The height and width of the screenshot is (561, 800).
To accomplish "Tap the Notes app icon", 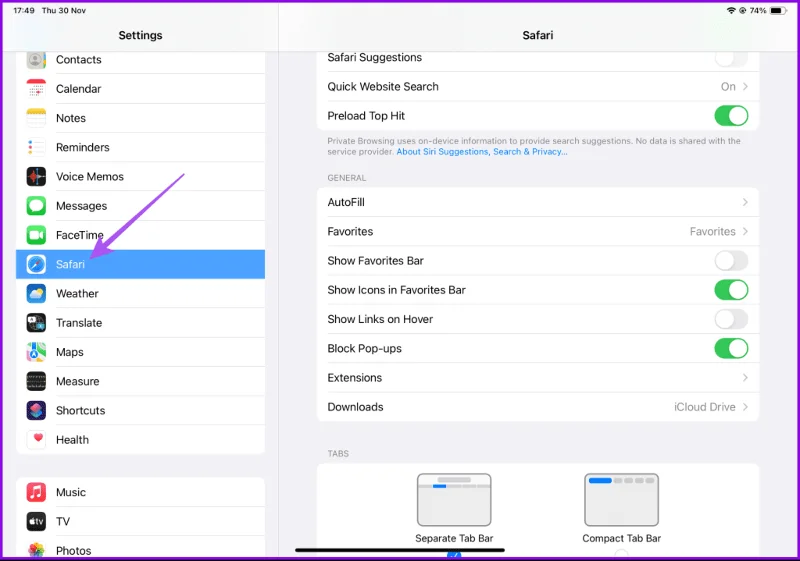I will click(36, 118).
